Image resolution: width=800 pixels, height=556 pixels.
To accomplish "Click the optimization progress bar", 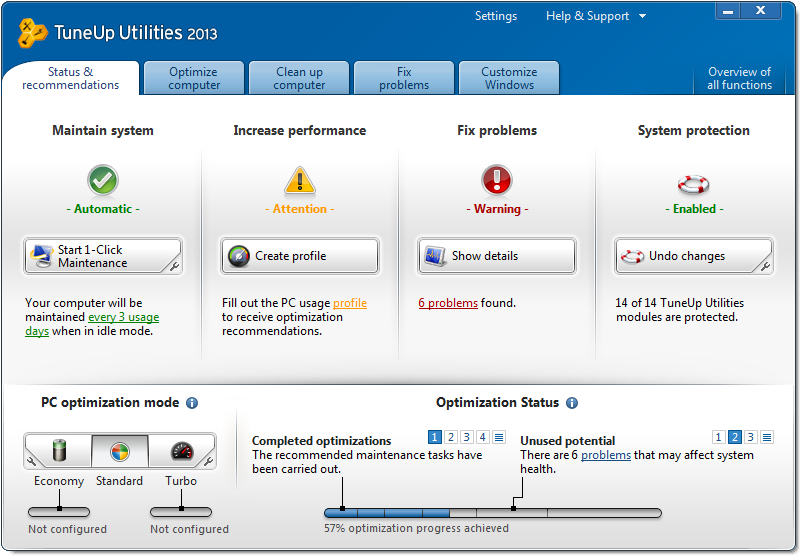I will pos(492,513).
